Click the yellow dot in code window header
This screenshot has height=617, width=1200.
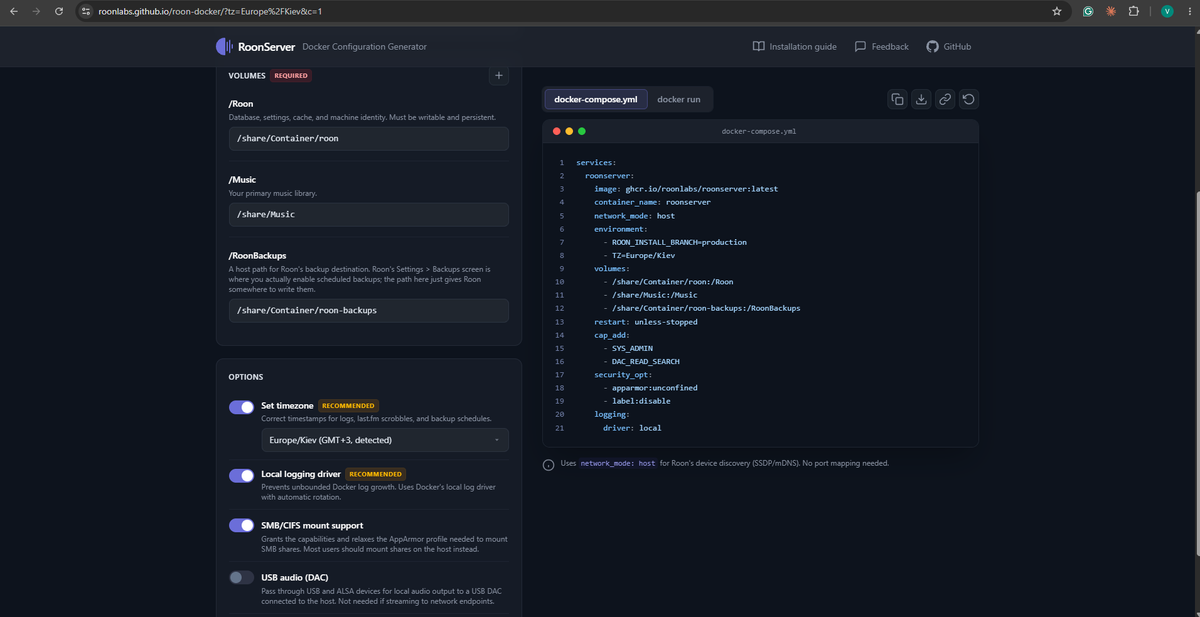[x=569, y=131]
